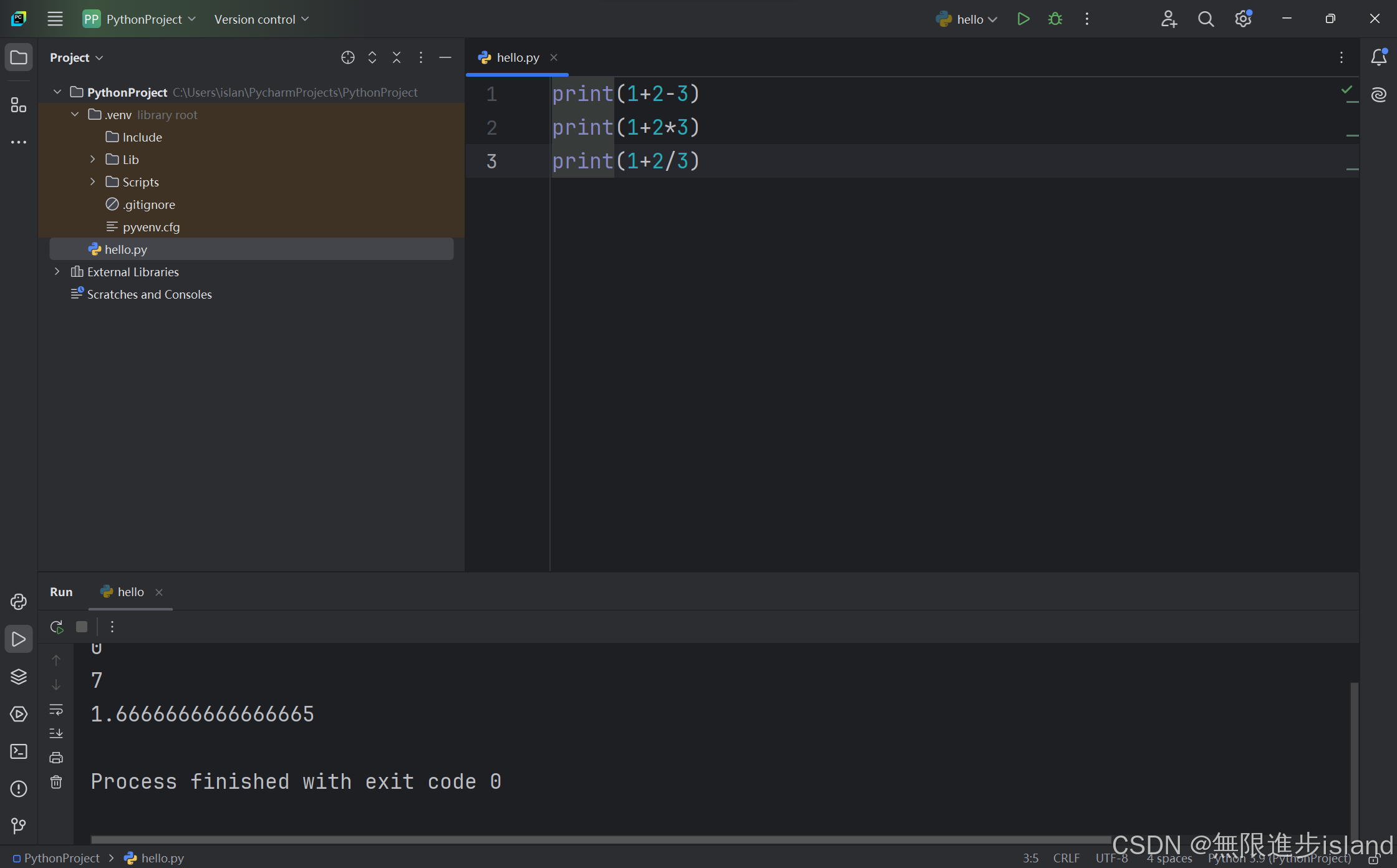
Task: Select the pyvenv.cfg file in the tree
Action: click(x=151, y=227)
